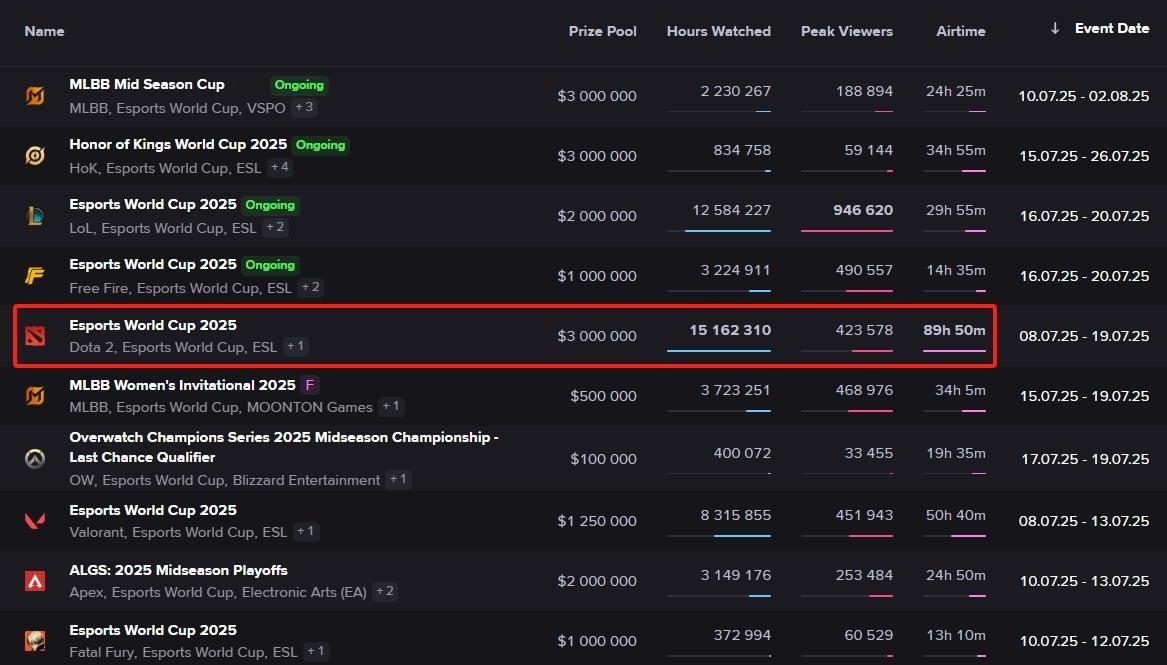1167x665 pixels.
Task: Click the peak viewers value 253 484
Action: tap(864, 576)
